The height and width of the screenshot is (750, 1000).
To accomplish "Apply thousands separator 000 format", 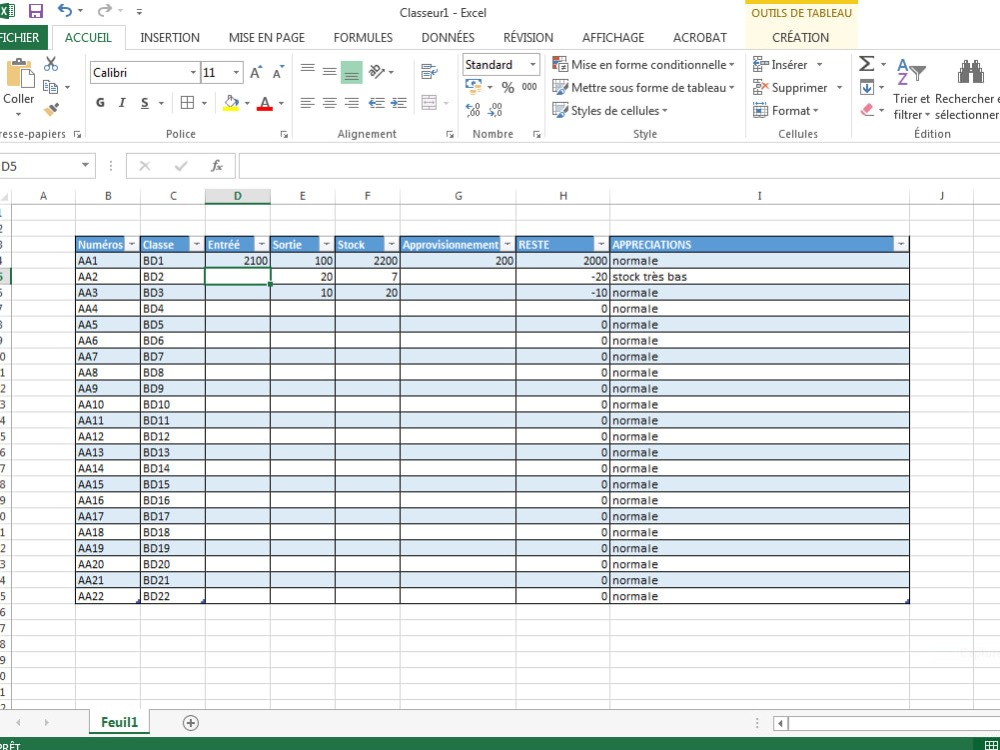I will 529,87.
